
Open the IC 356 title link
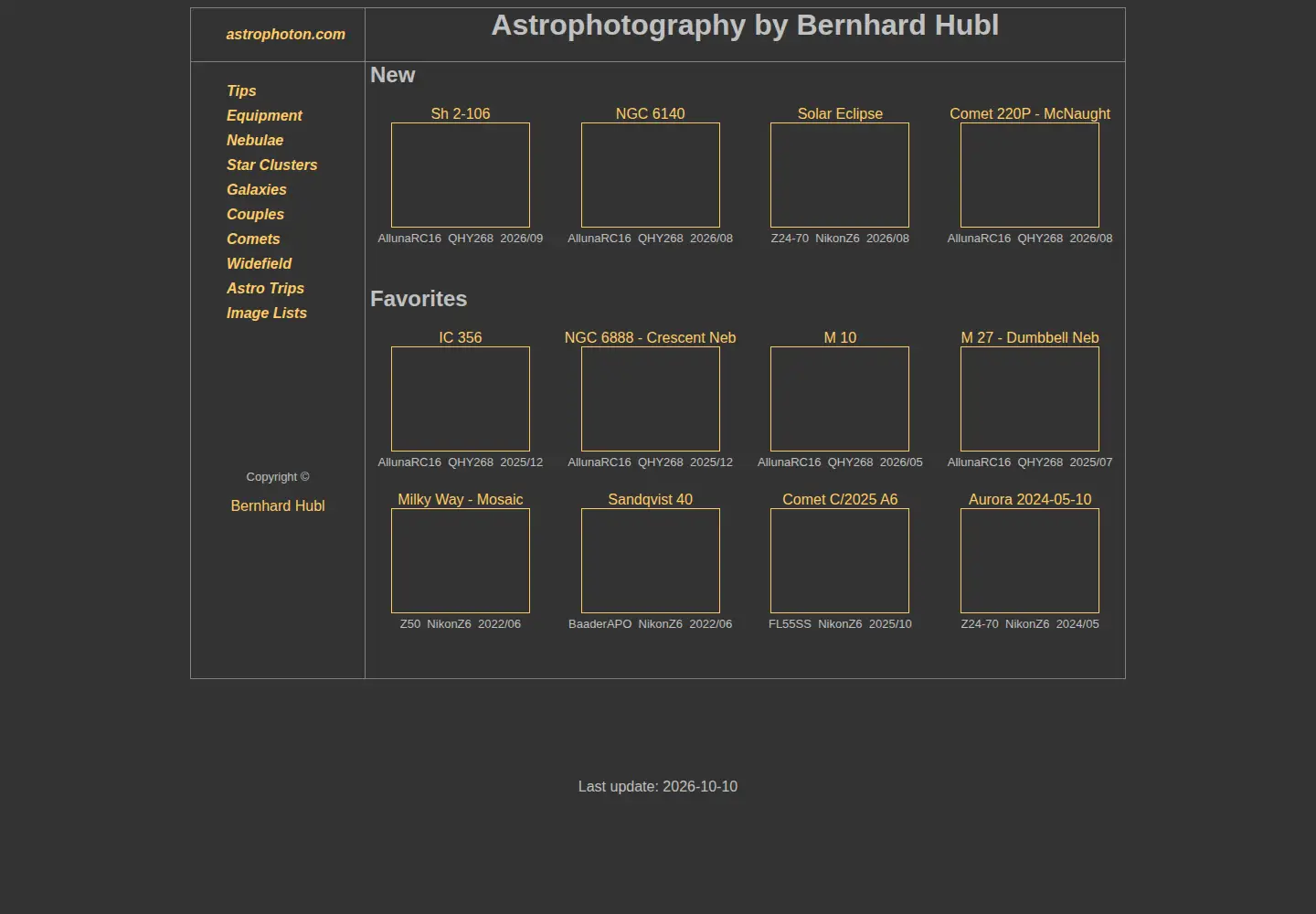pyautogui.click(x=461, y=337)
